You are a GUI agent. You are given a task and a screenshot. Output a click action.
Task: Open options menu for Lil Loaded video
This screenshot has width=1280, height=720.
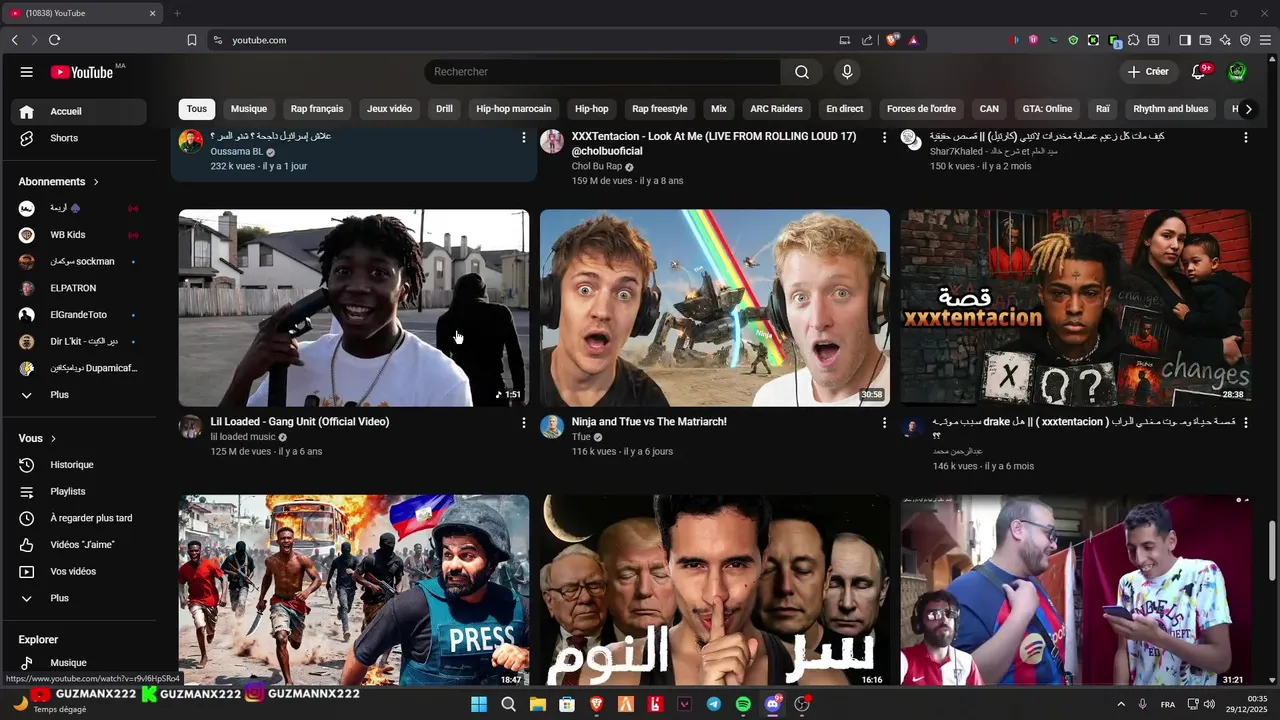pos(523,423)
